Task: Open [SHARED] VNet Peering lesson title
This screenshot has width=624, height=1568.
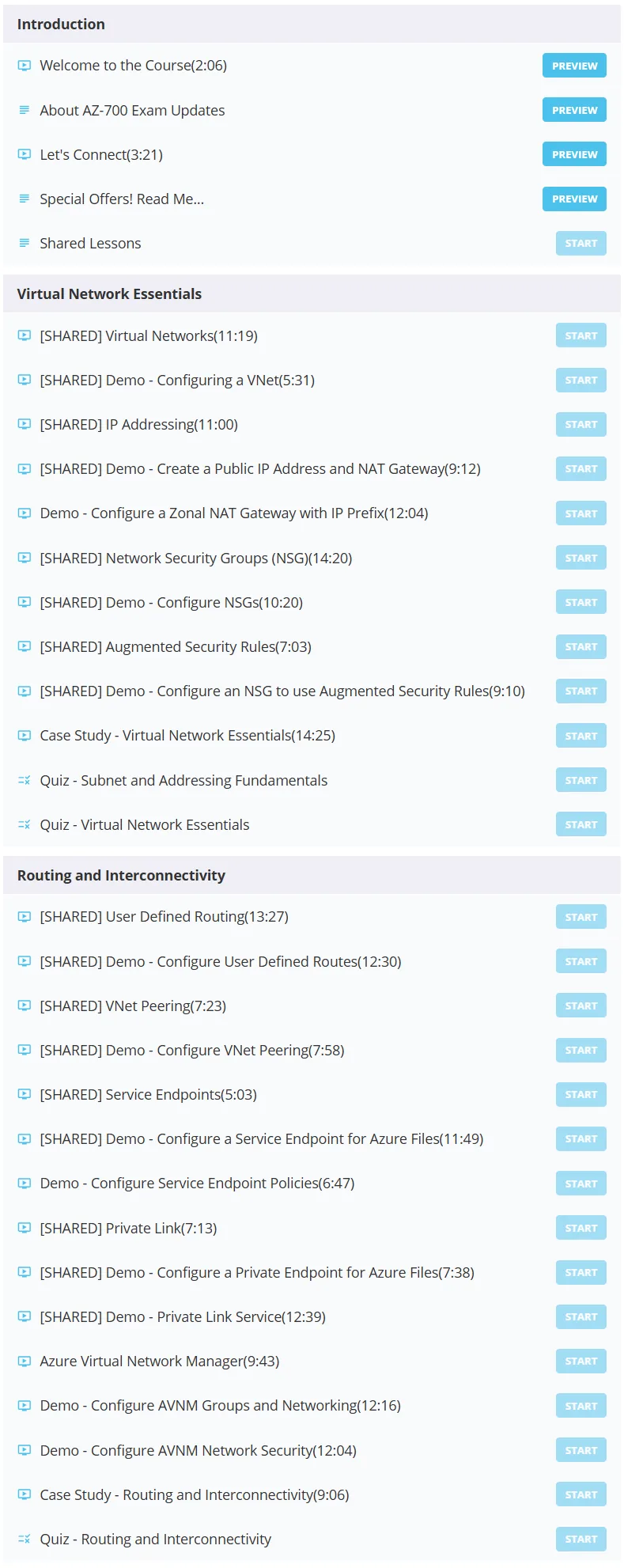Action: (133, 1006)
